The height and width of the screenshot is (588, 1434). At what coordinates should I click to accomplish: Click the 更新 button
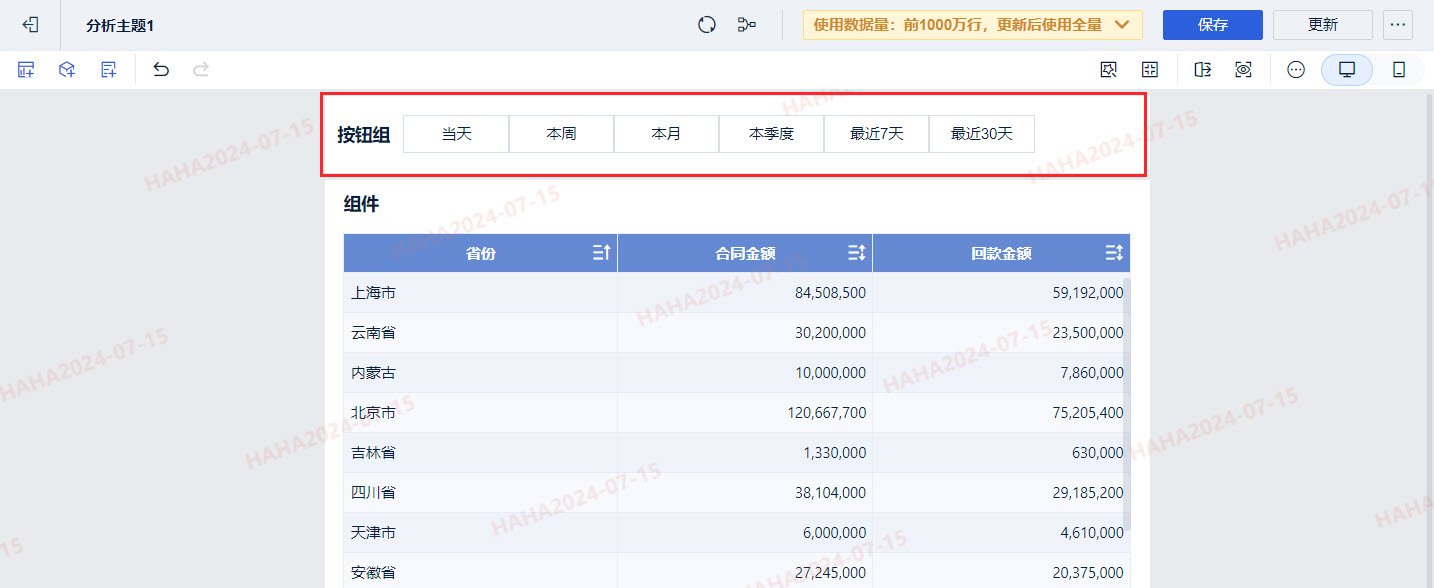click(x=1323, y=25)
